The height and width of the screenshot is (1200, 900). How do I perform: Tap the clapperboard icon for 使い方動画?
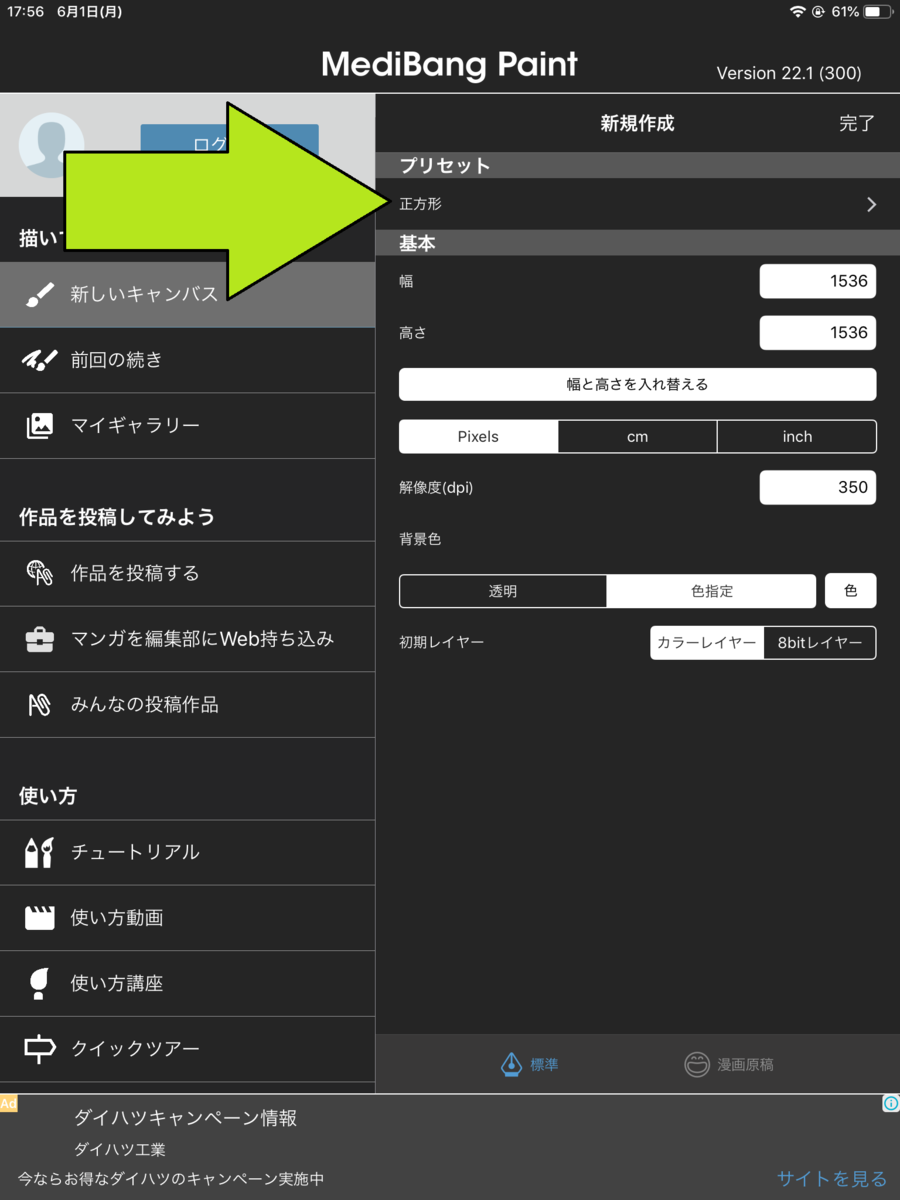point(39,918)
